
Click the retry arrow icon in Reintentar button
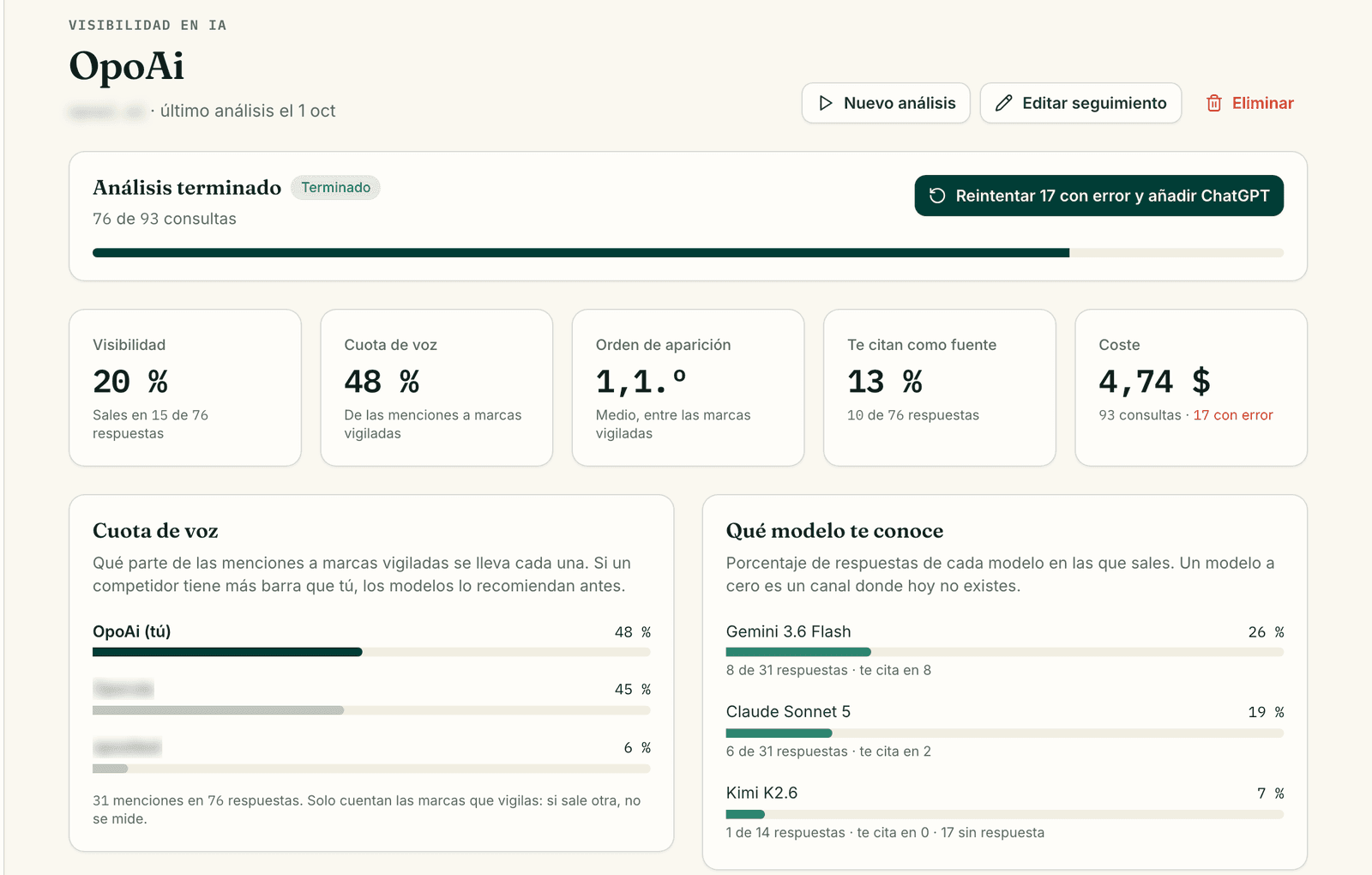[x=937, y=196]
